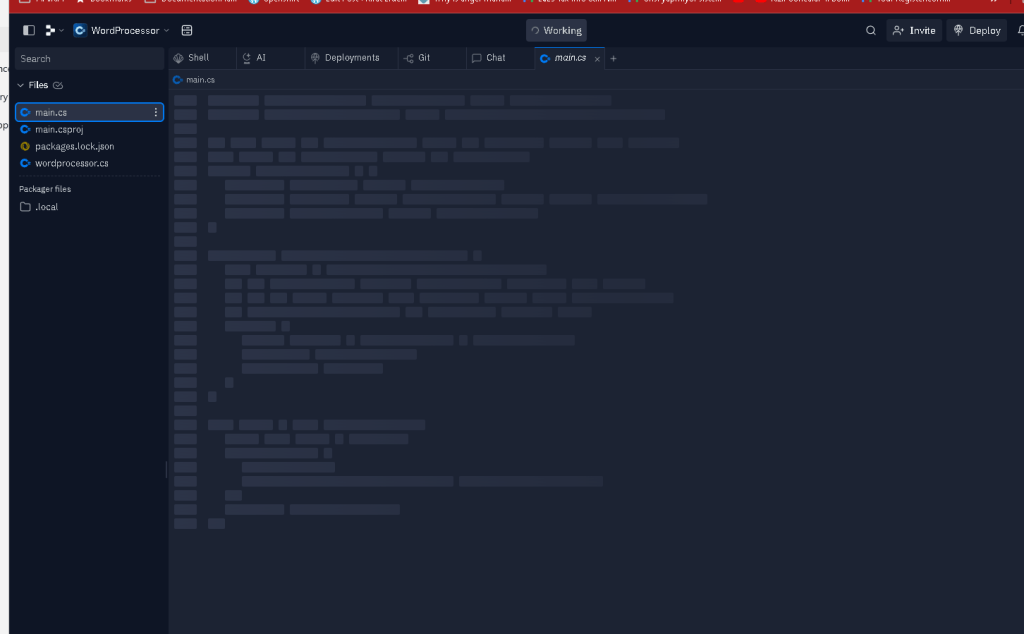Open the WordProcessor project name dropdown

click(121, 30)
